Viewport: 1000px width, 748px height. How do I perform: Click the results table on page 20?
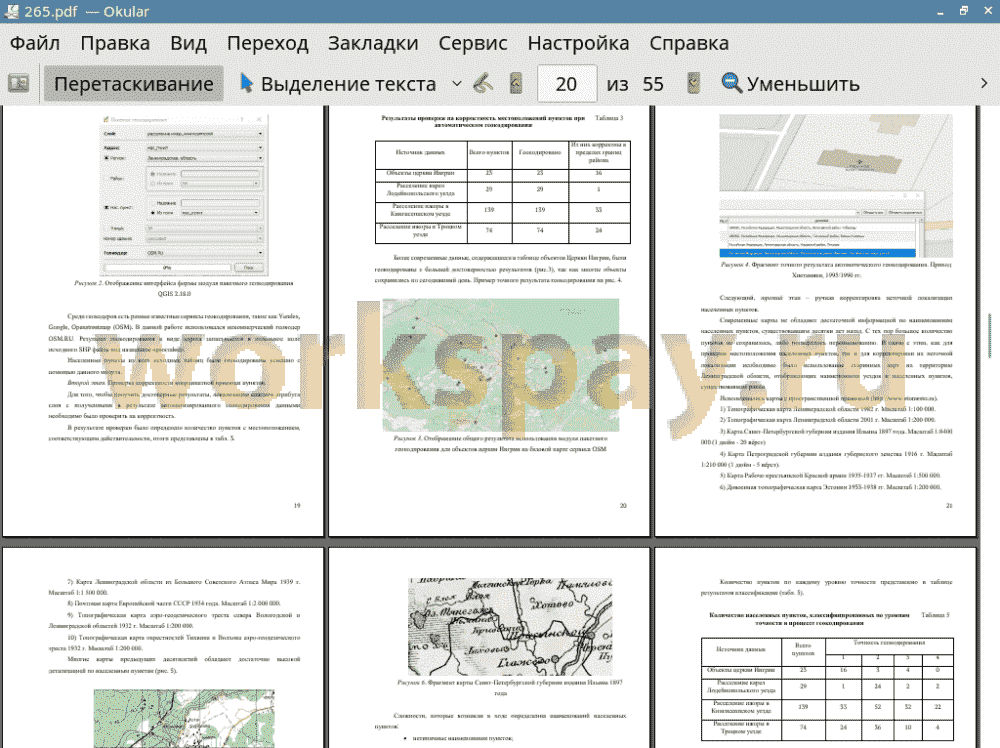[x=503, y=192]
